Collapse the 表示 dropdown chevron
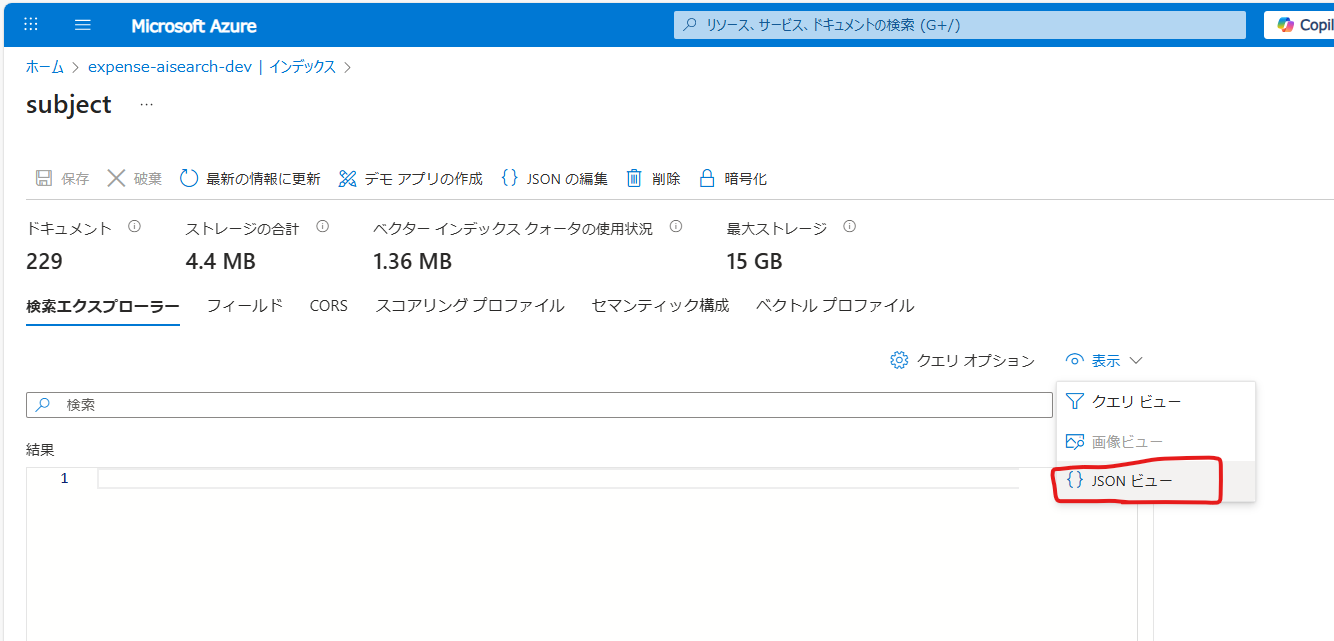Image resolution: width=1334 pixels, height=641 pixels. (x=1136, y=360)
